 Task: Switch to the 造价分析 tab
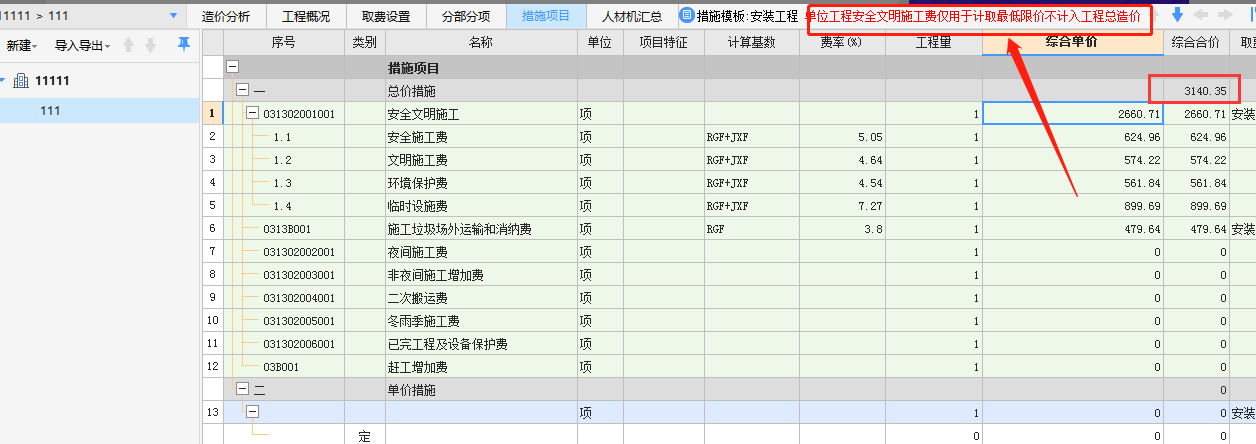pos(226,16)
